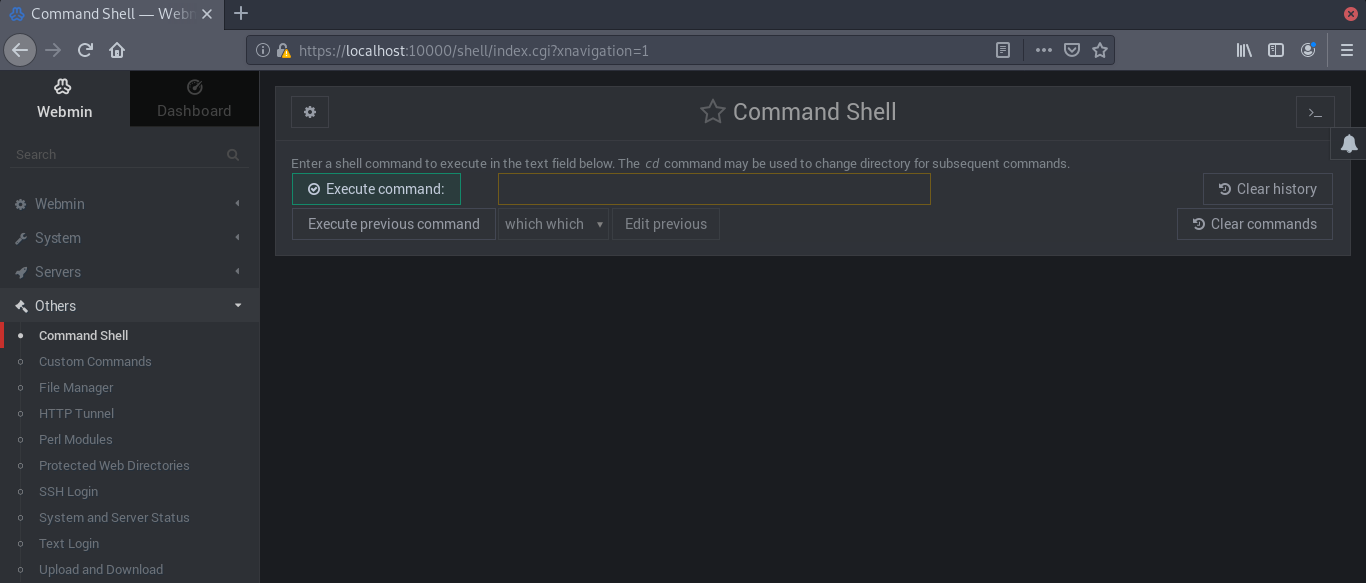The image size is (1366, 583).
Task: Open the previous commands dropdown
Action: (x=553, y=224)
